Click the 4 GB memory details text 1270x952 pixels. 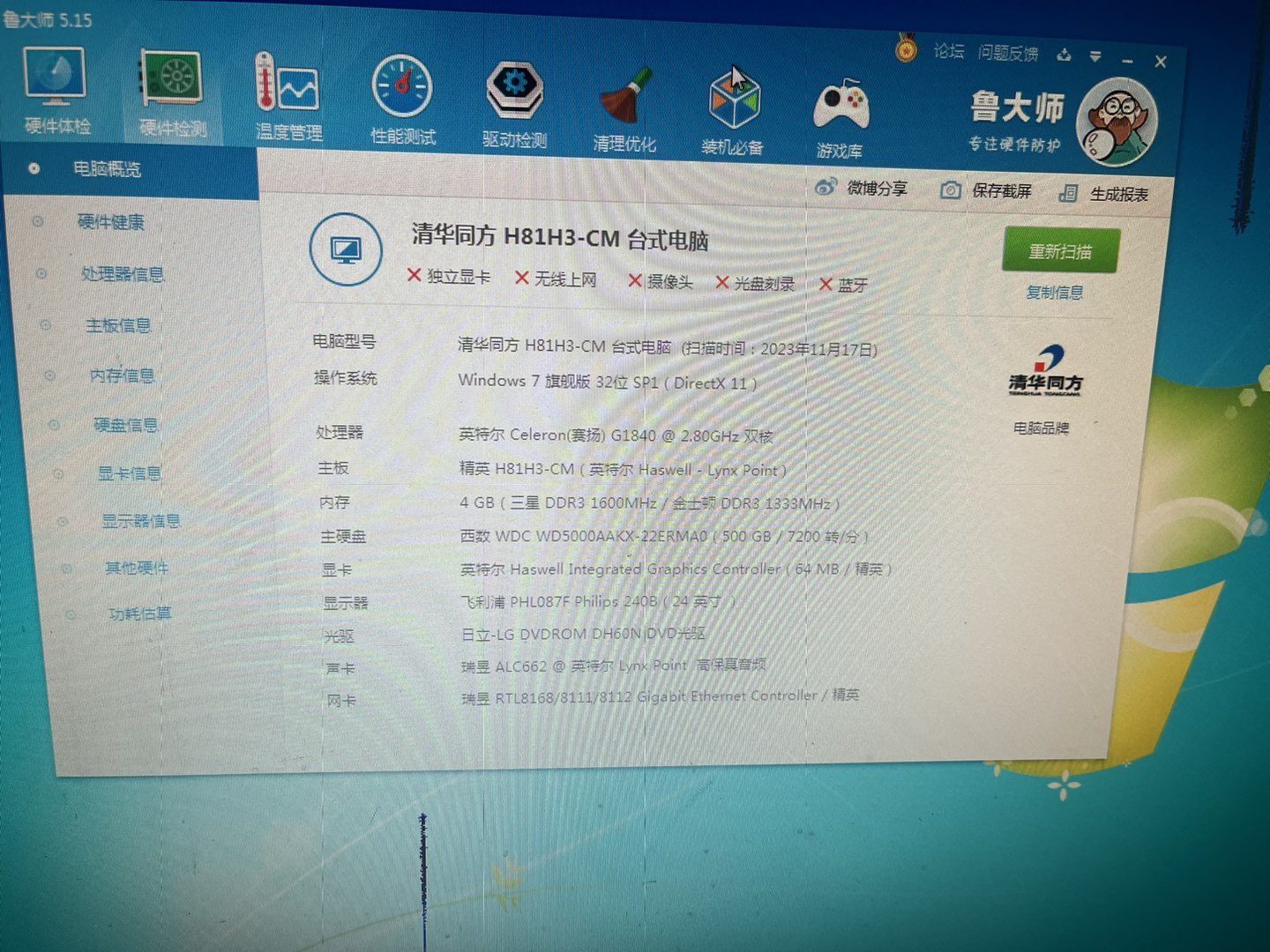click(x=650, y=503)
